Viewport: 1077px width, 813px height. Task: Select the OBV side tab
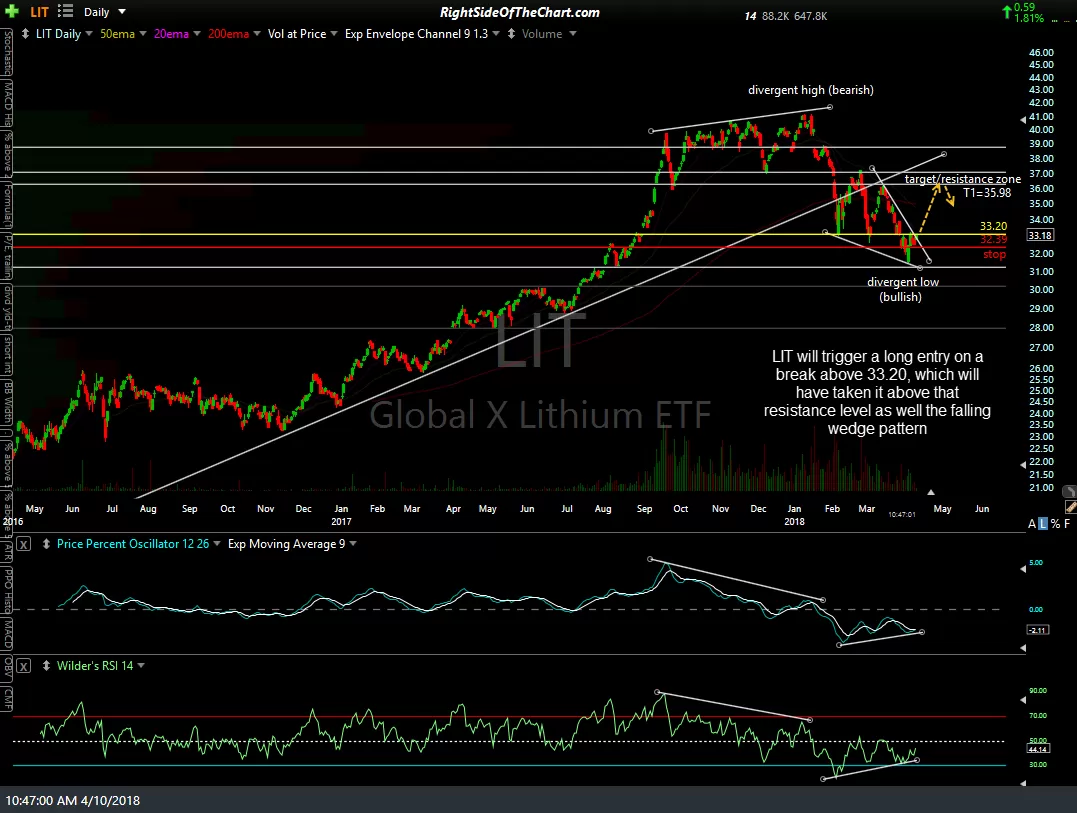point(7,667)
